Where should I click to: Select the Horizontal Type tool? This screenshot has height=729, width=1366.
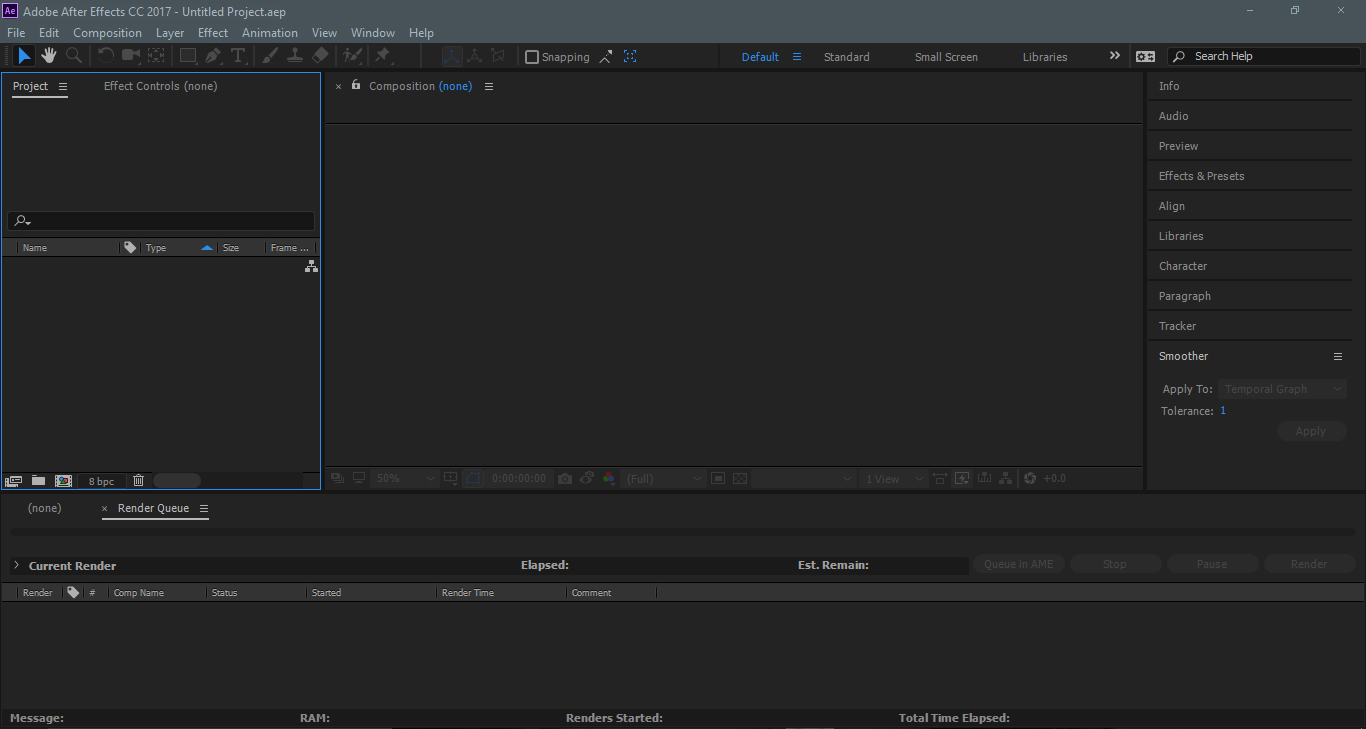[238, 56]
